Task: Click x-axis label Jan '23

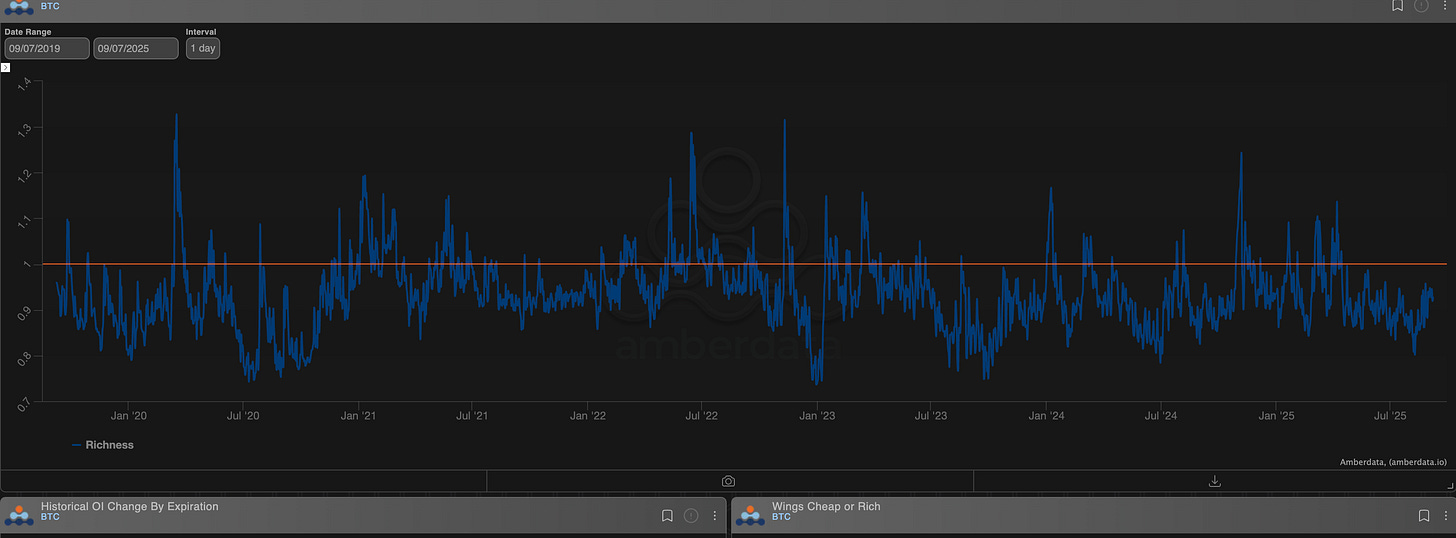Action: [817, 415]
